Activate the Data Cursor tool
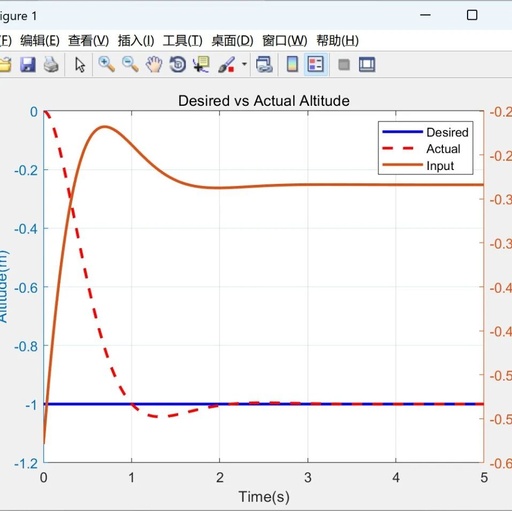The image size is (512, 511). click(x=201, y=64)
